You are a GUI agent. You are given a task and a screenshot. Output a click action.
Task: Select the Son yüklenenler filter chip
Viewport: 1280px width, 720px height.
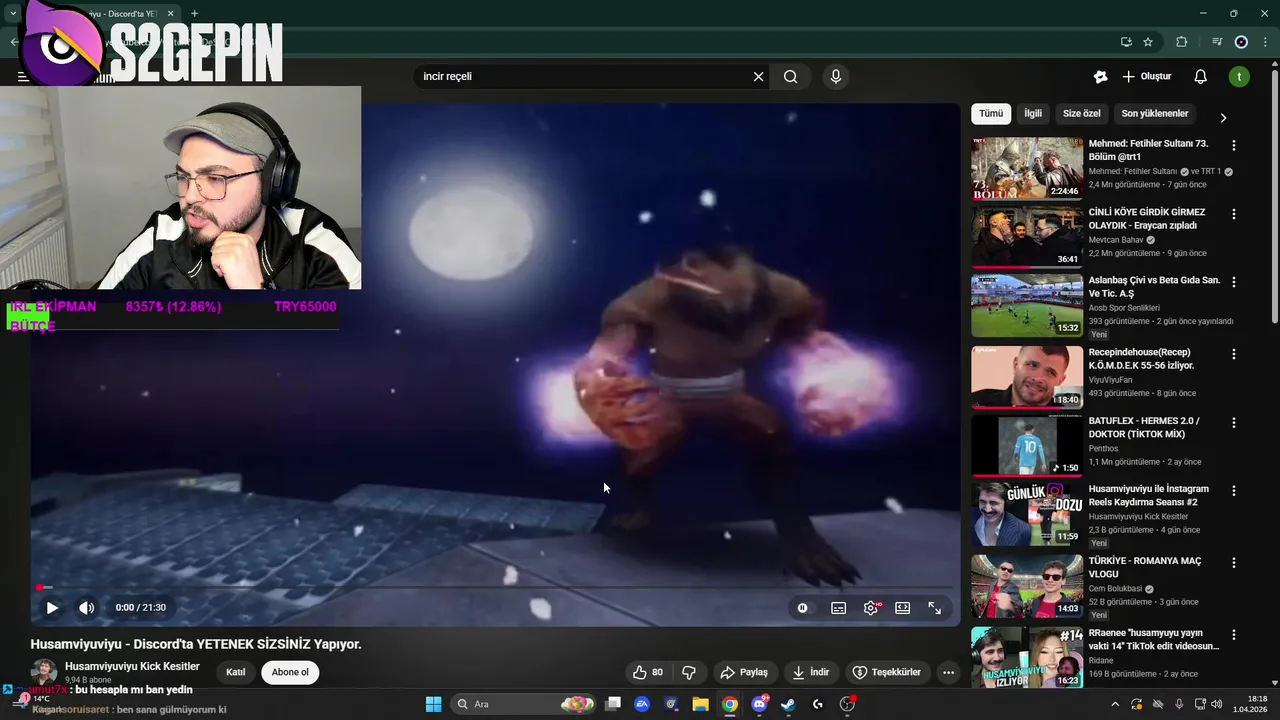click(1155, 114)
